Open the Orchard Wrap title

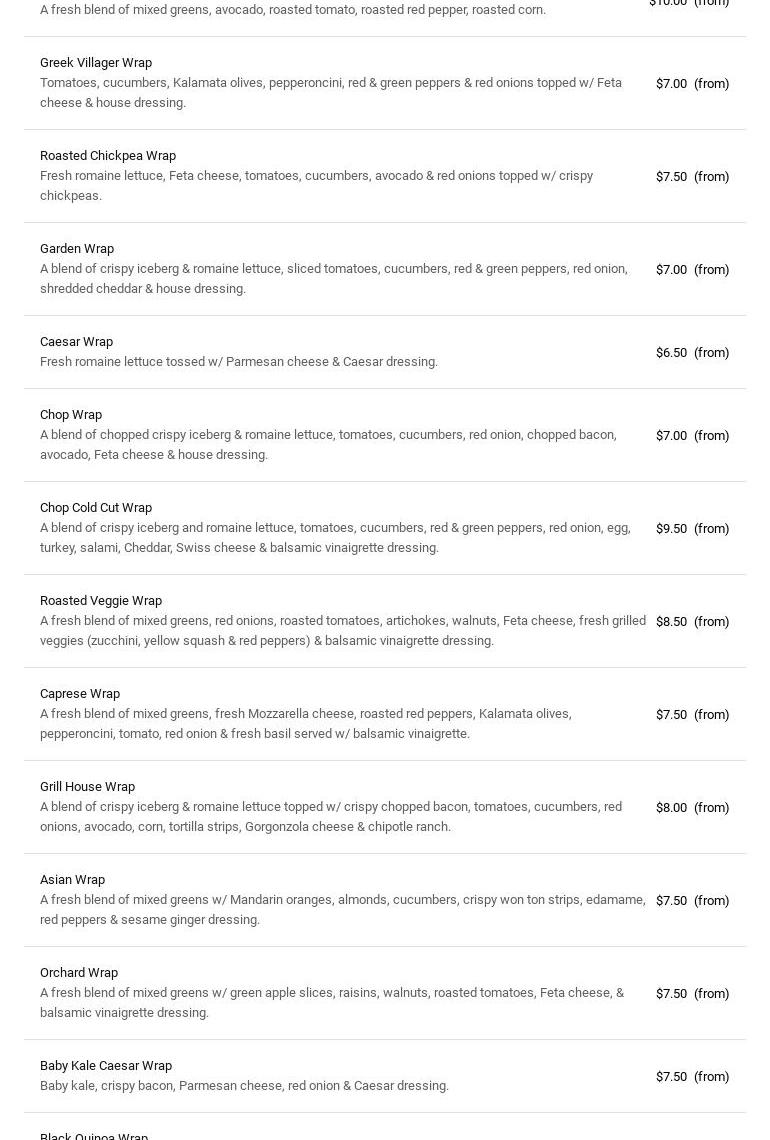(79, 973)
